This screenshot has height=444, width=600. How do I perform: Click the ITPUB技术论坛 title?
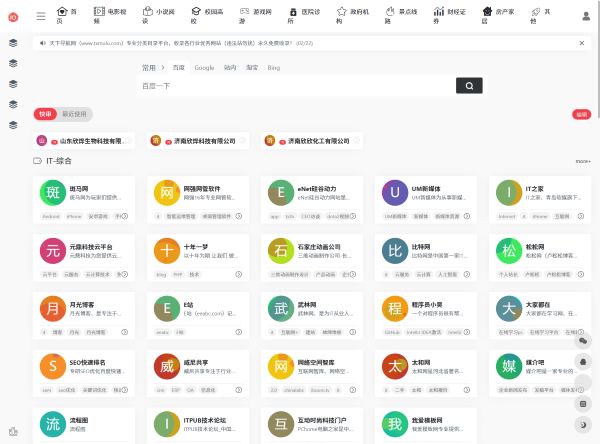click(x=205, y=420)
